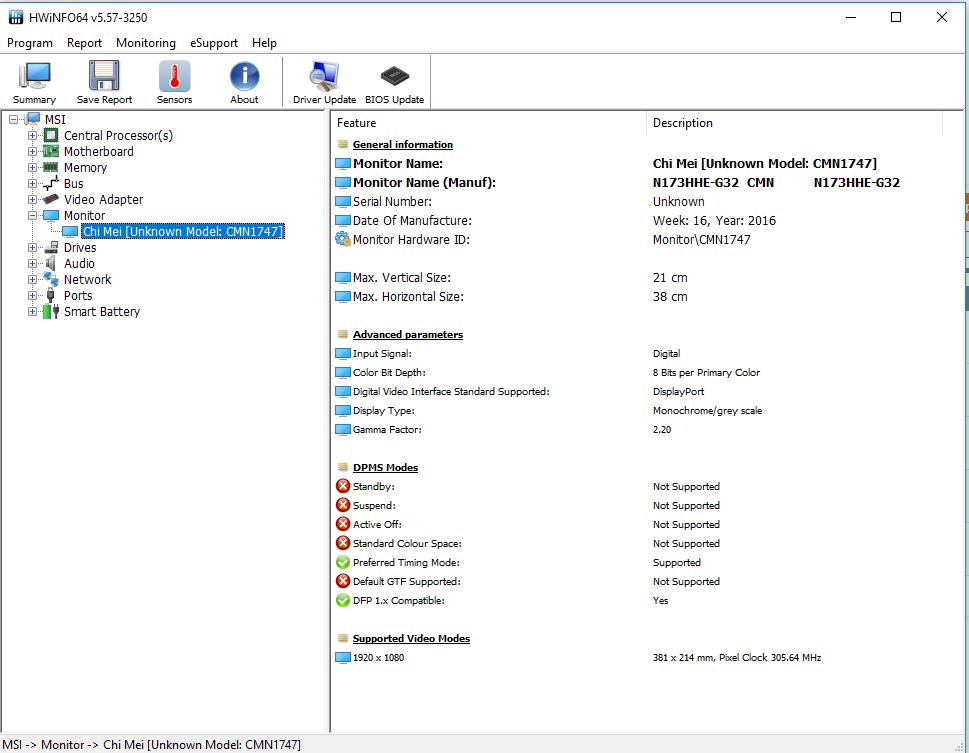Viewport: 969px width, 753px height.
Task: Open the eSupport menu
Action: pos(214,43)
